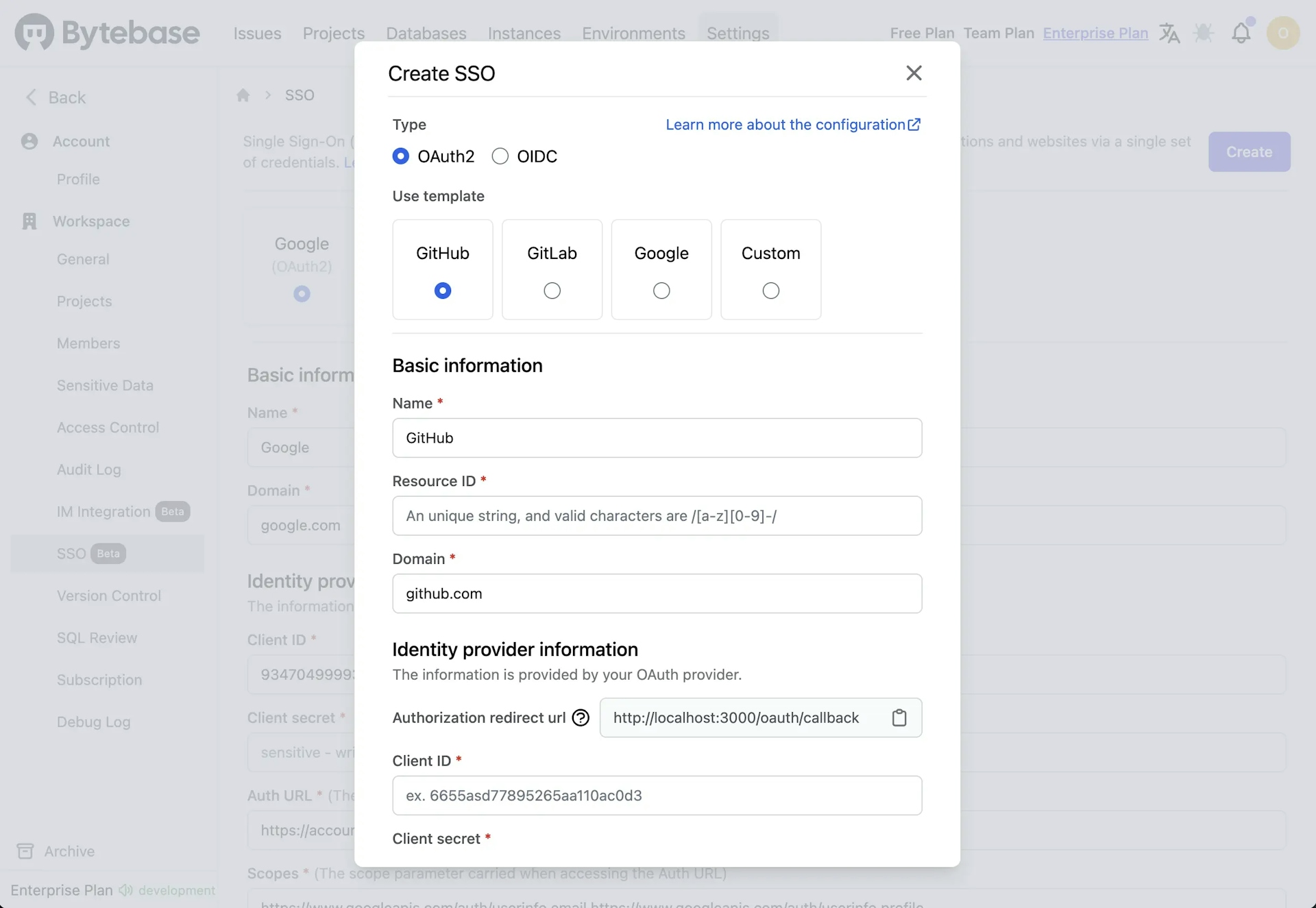This screenshot has height=908, width=1316.
Task: Expand the Environments navigation menu
Action: (634, 33)
